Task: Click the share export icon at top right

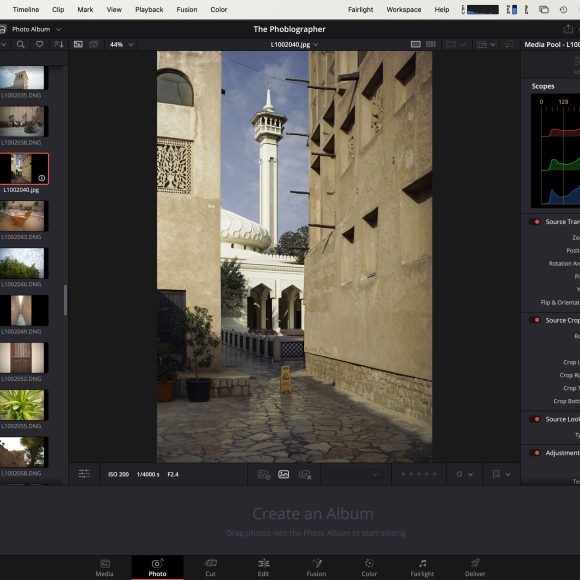Action: coord(567,29)
